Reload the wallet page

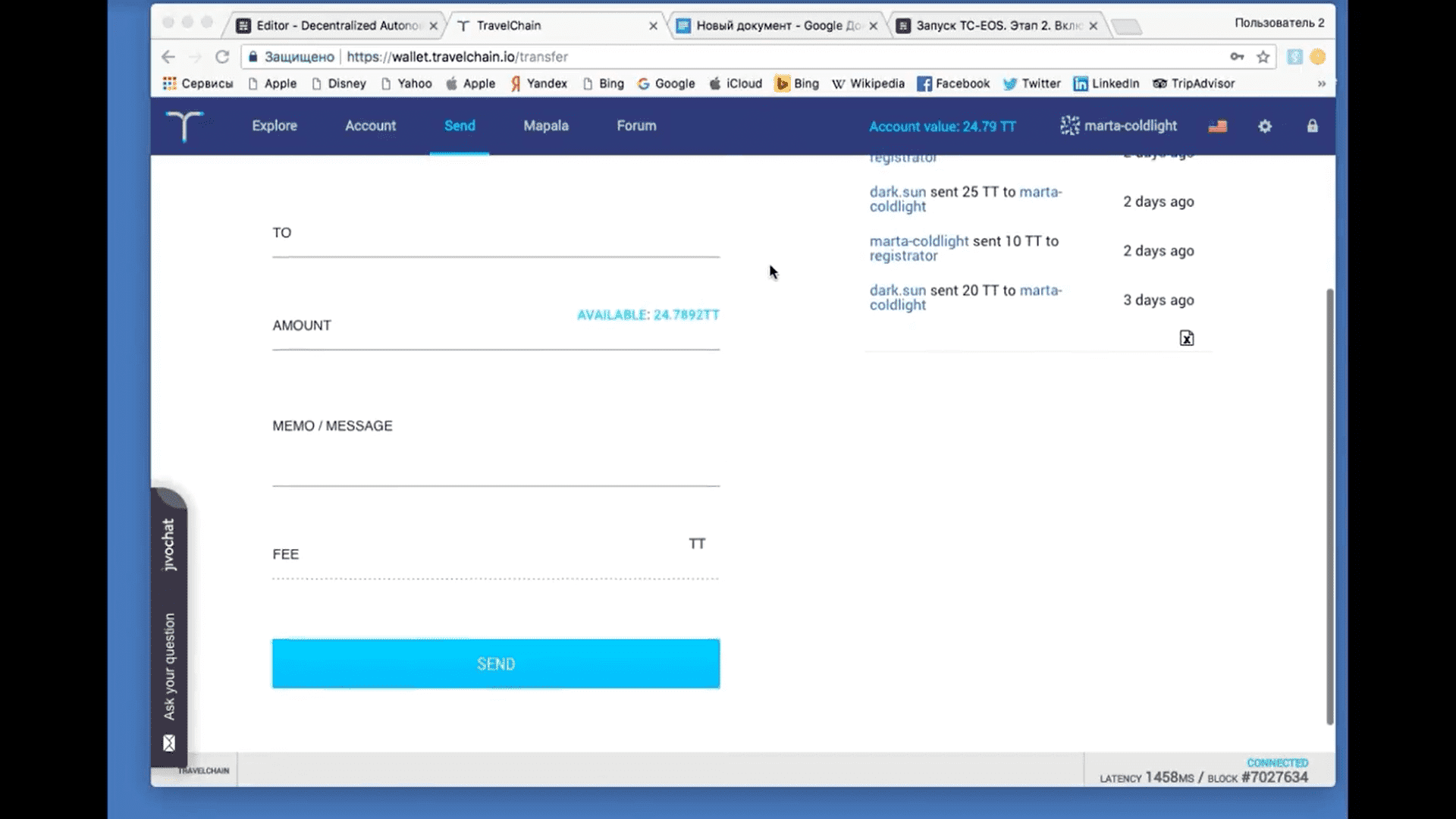pyautogui.click(x=222, y=57)
